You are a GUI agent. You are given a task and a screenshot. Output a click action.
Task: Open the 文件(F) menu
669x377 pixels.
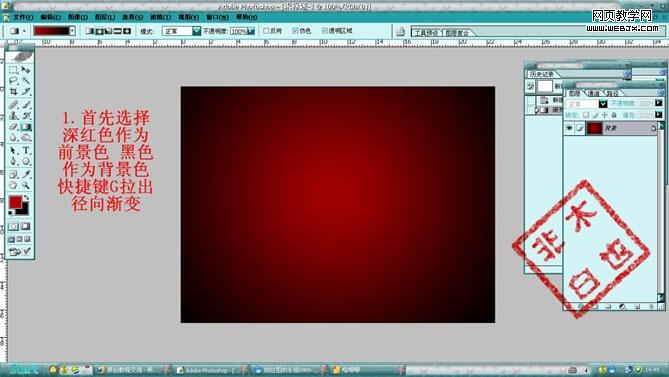tap(23, 17)
